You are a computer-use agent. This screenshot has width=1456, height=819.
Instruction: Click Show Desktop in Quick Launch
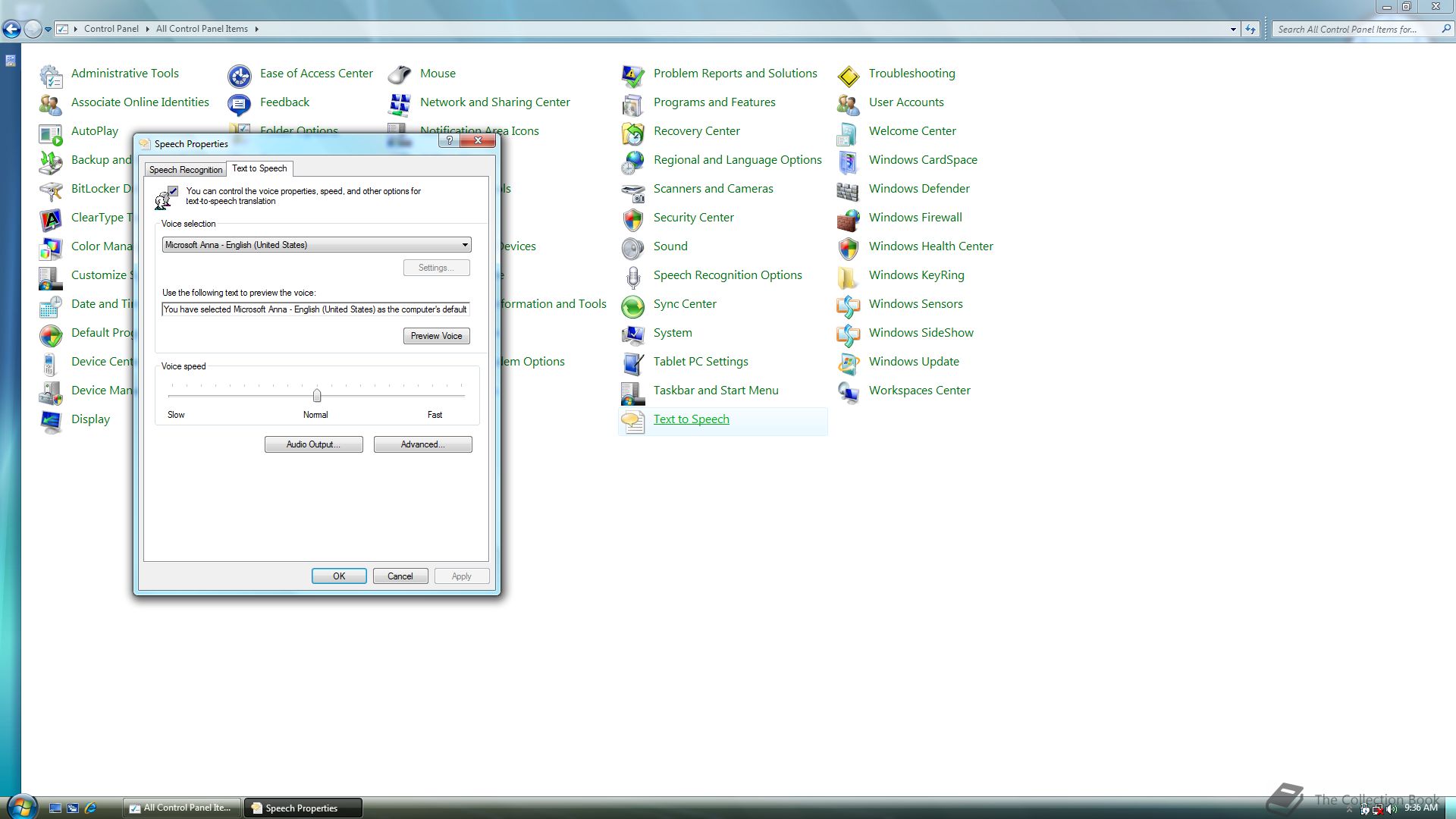coord(55,808)
